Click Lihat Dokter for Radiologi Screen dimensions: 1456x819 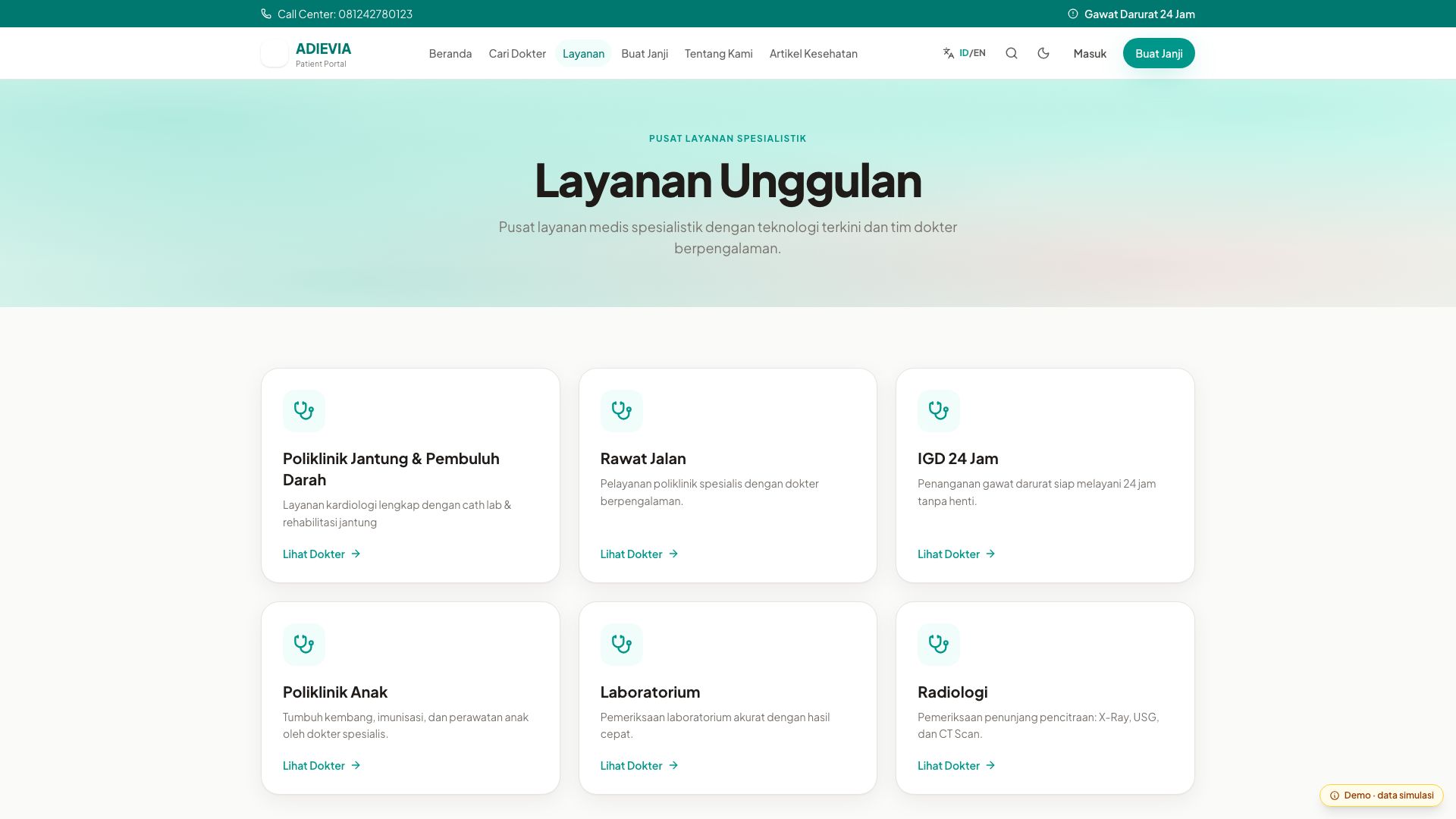pyautogui.click(x=956, y=766)
